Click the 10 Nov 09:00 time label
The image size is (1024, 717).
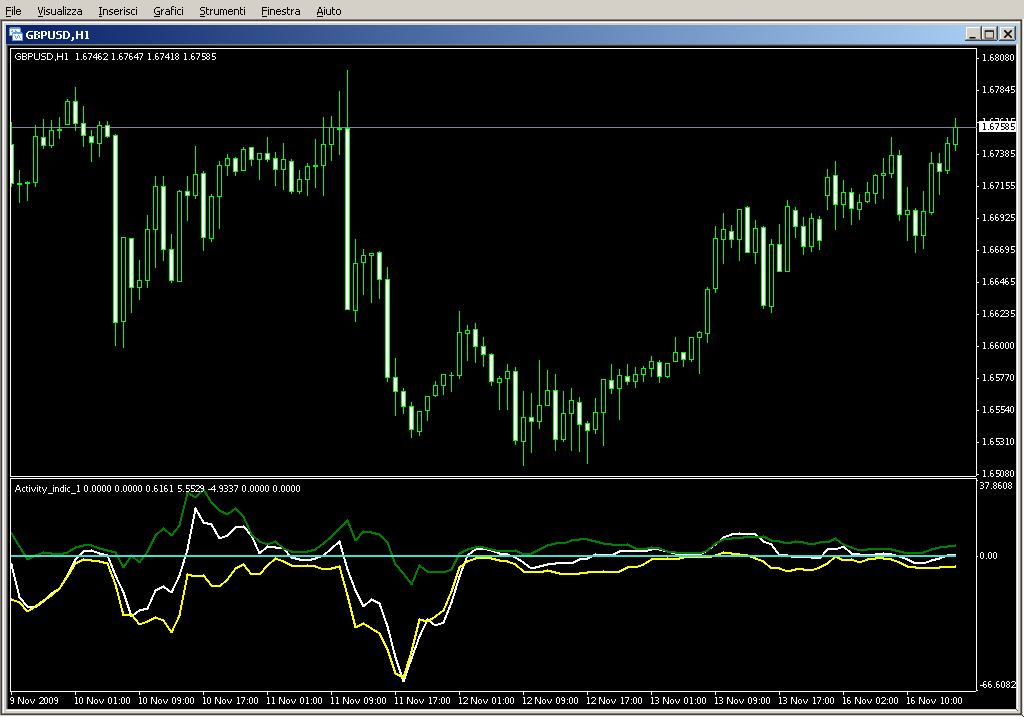[x=166, y=701]
